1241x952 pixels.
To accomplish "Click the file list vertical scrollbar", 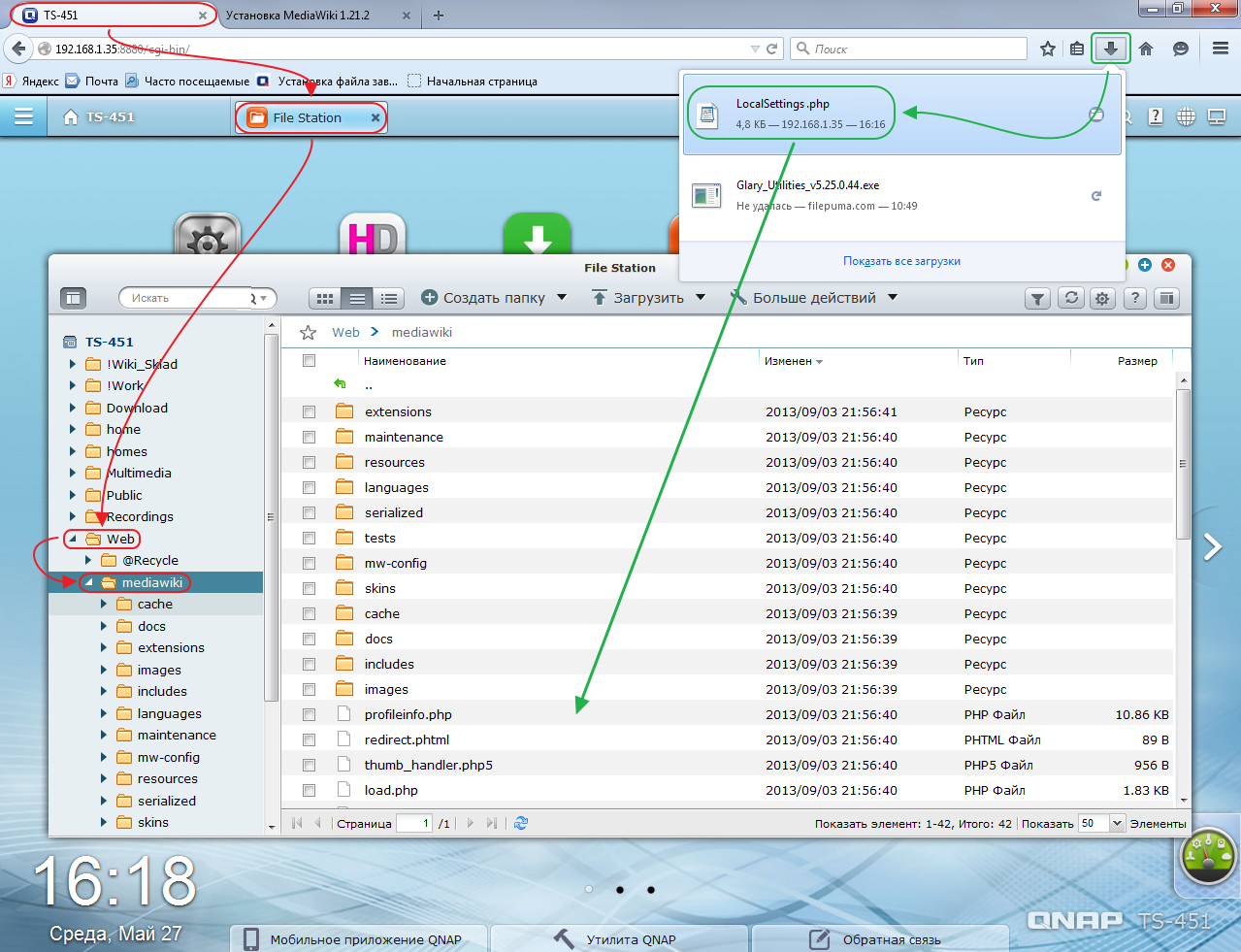I will click(1183, 464).
